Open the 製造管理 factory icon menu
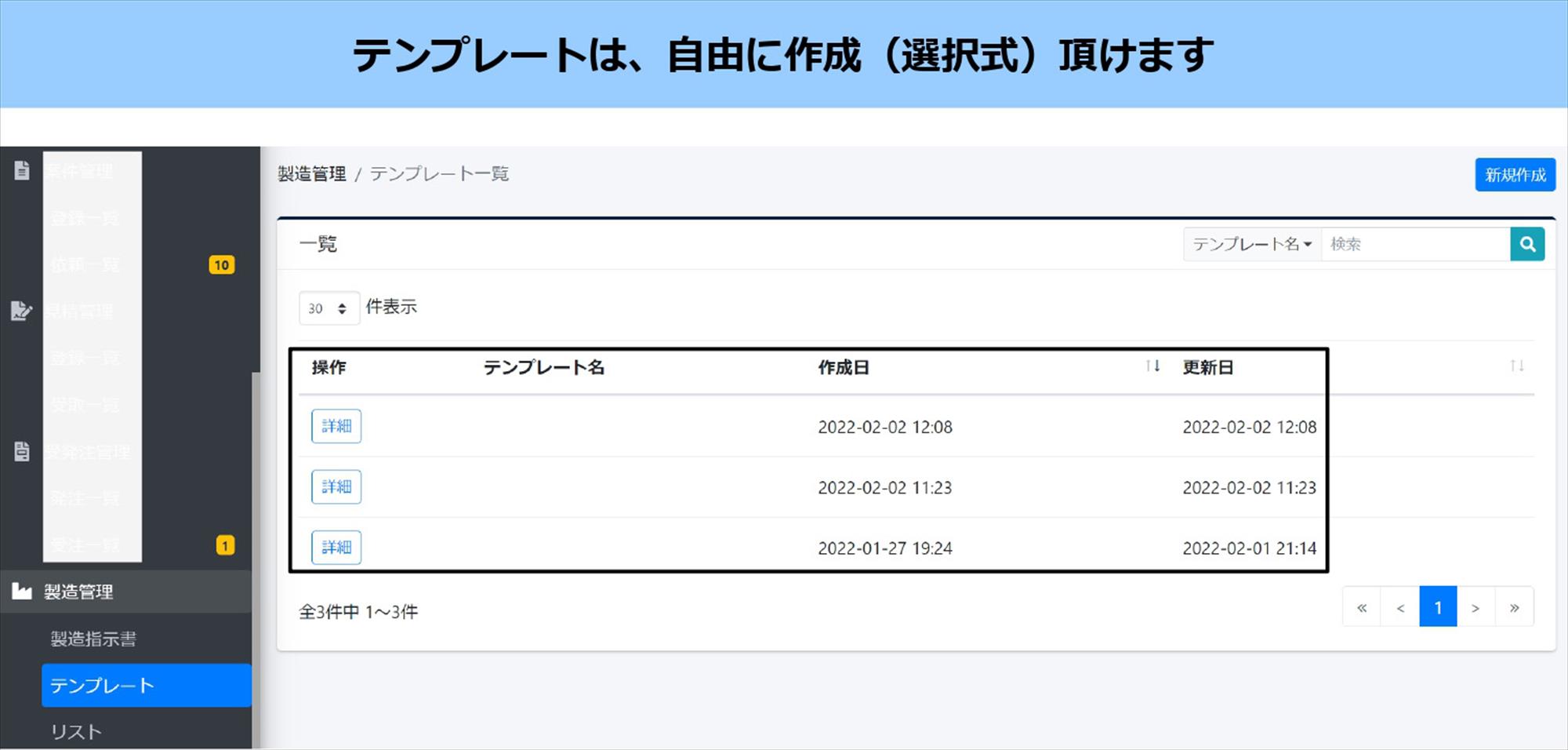1568x750 pixels. click(x=22, y=591)
